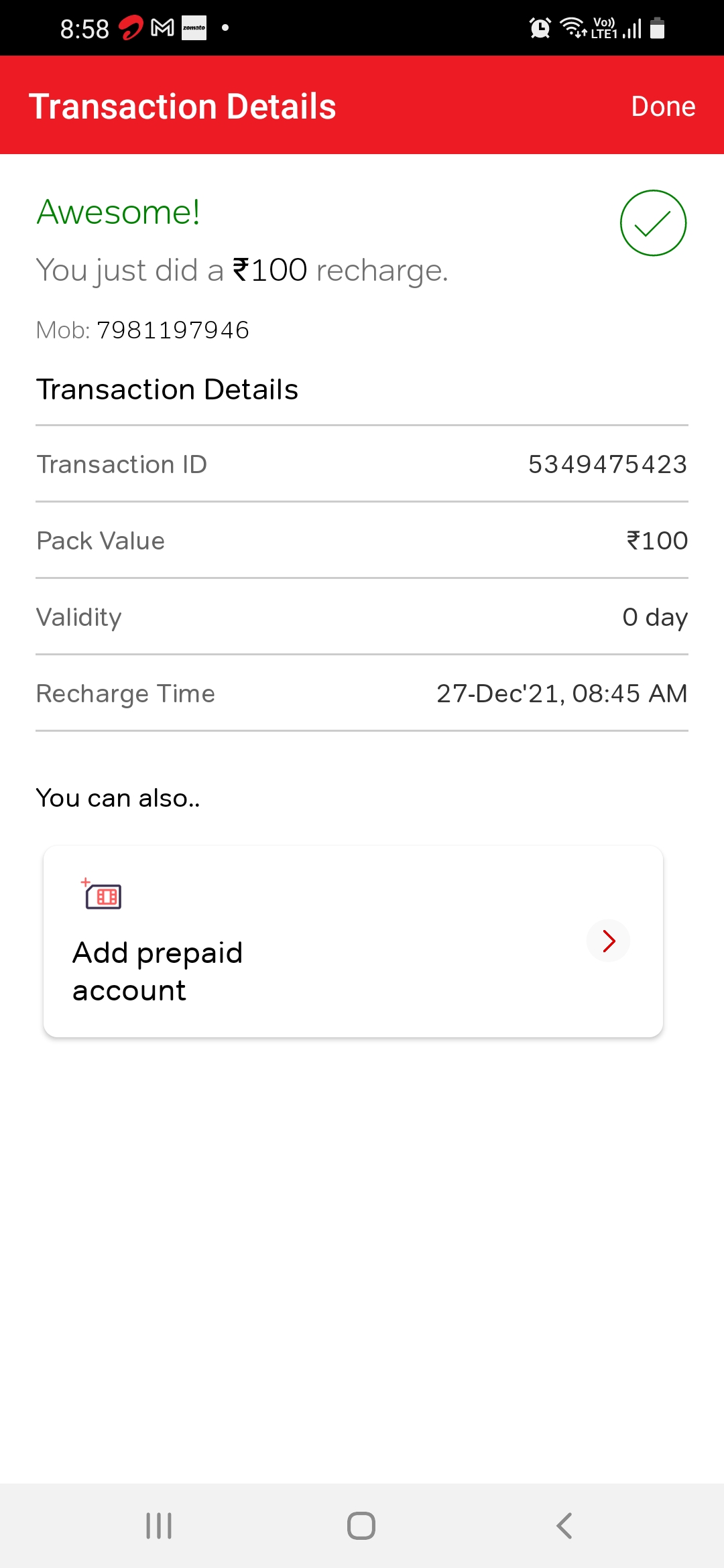724x1568 pixels.
Task: Open the Add prepaid account card
Action: click(353, 941)
